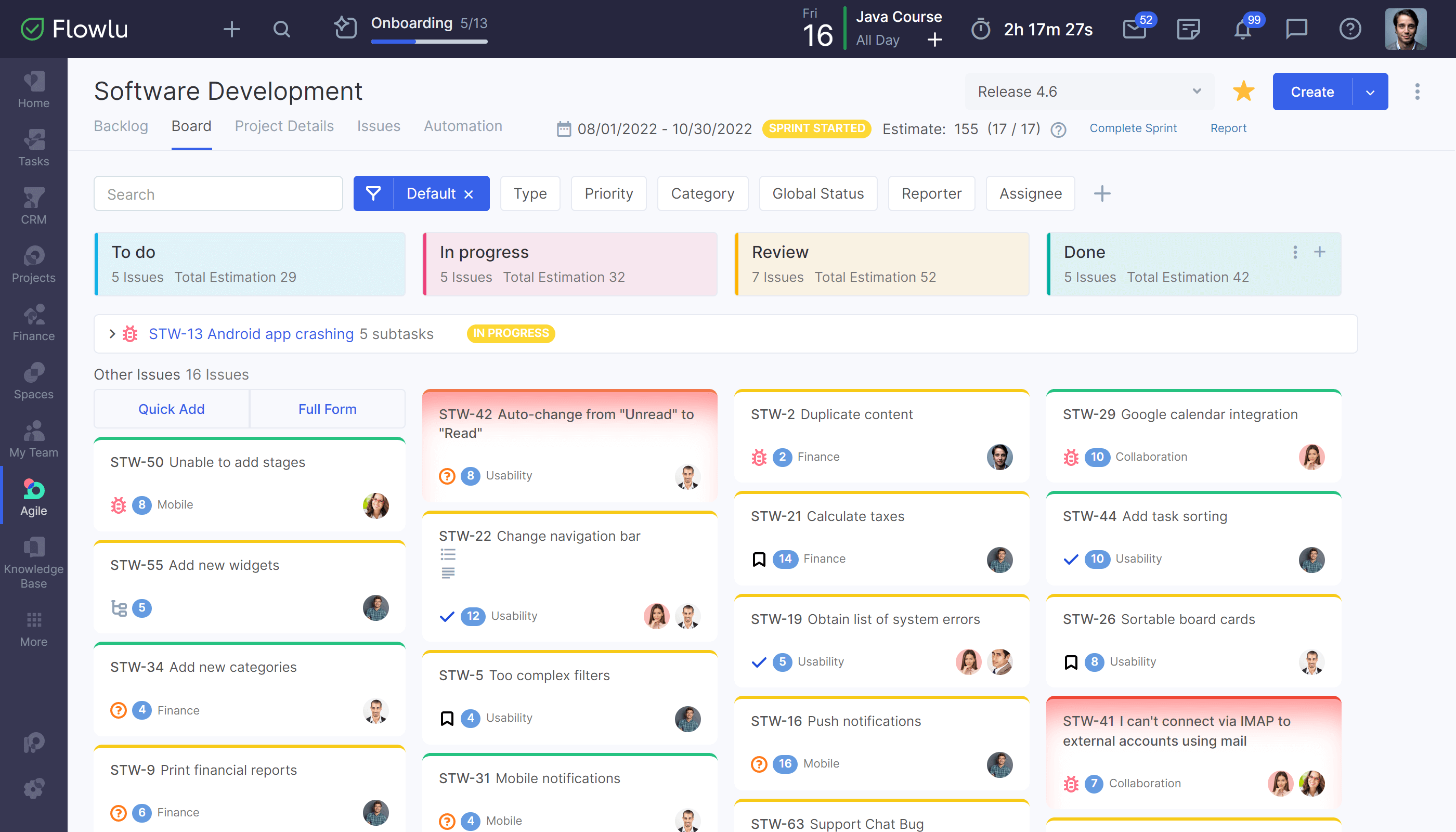Click the time tracker stopwatch icon
This screenshot has width=1456, height=832.
981,29
